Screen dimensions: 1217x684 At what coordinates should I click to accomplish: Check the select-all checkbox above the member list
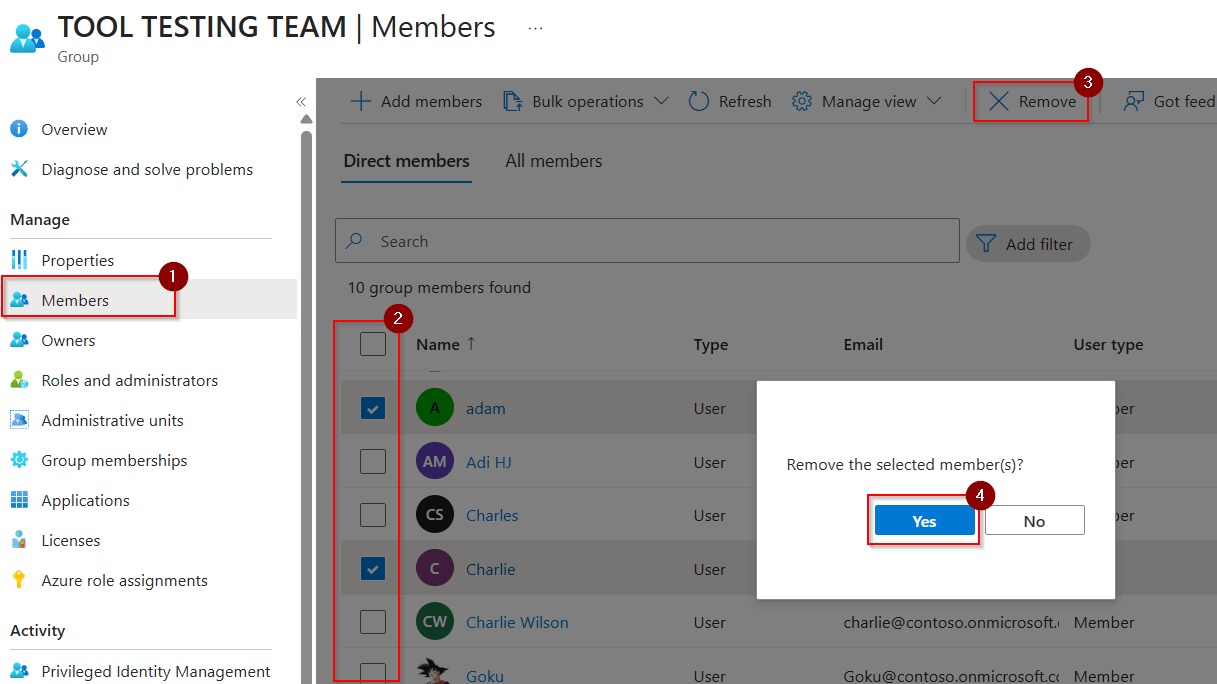click(x=372, y=343)
